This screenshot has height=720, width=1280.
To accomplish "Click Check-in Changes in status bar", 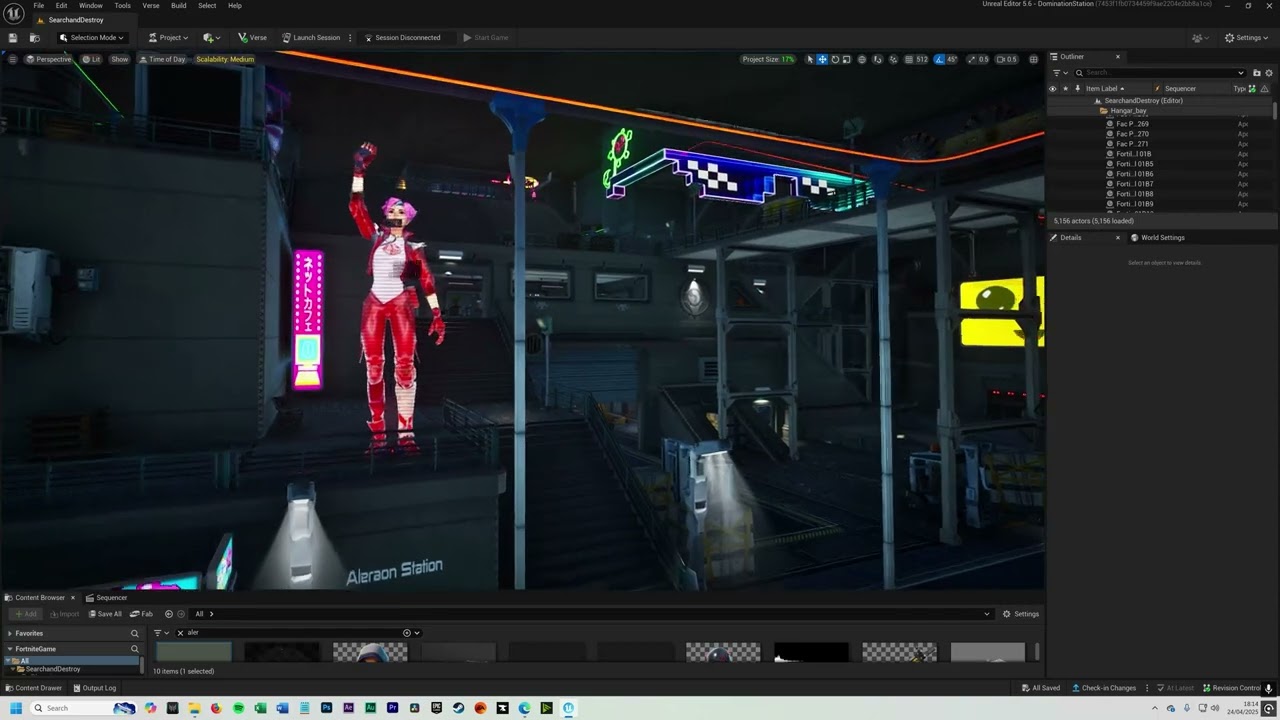I will 1104,688.
